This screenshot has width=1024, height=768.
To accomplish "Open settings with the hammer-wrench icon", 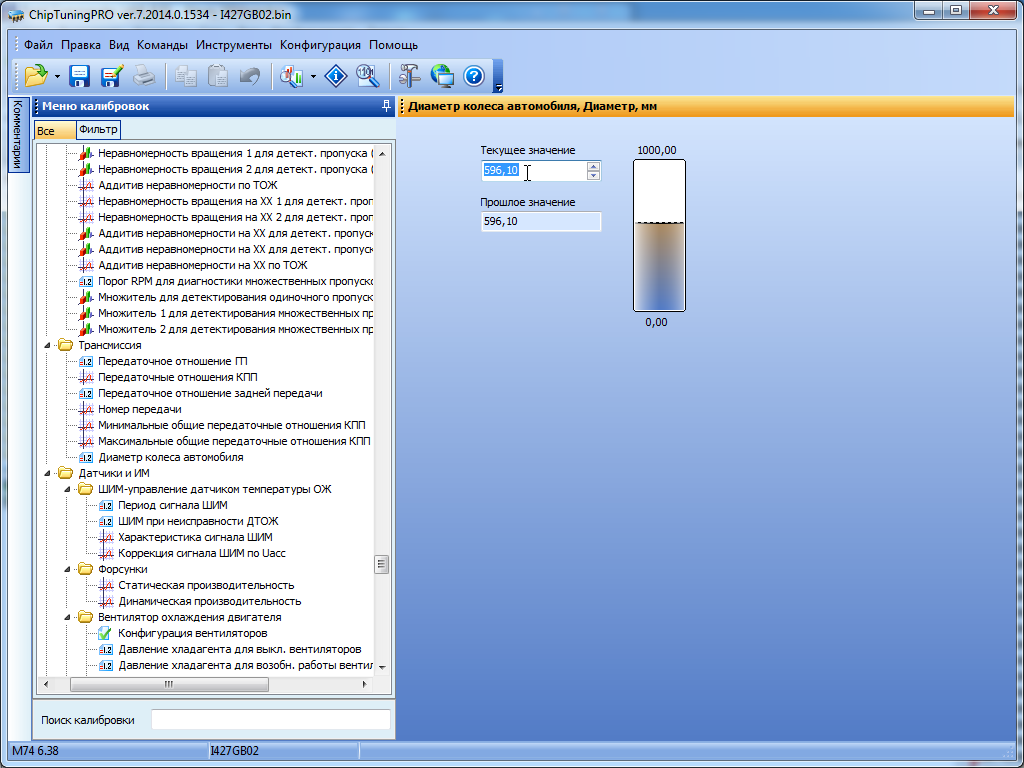I will tap(409, 76).
